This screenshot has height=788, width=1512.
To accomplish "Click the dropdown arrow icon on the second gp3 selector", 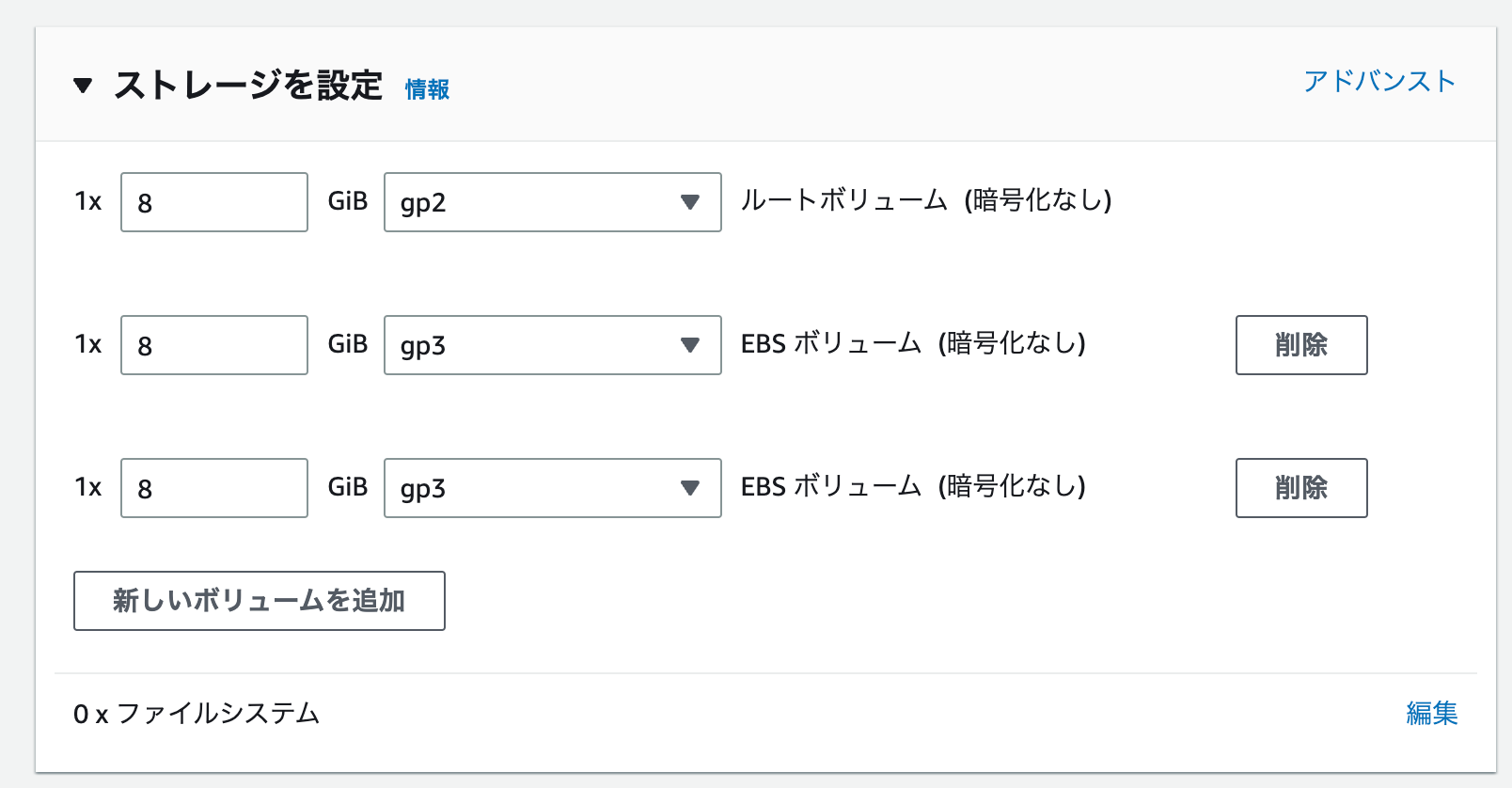I will click(x=691, y=488).
